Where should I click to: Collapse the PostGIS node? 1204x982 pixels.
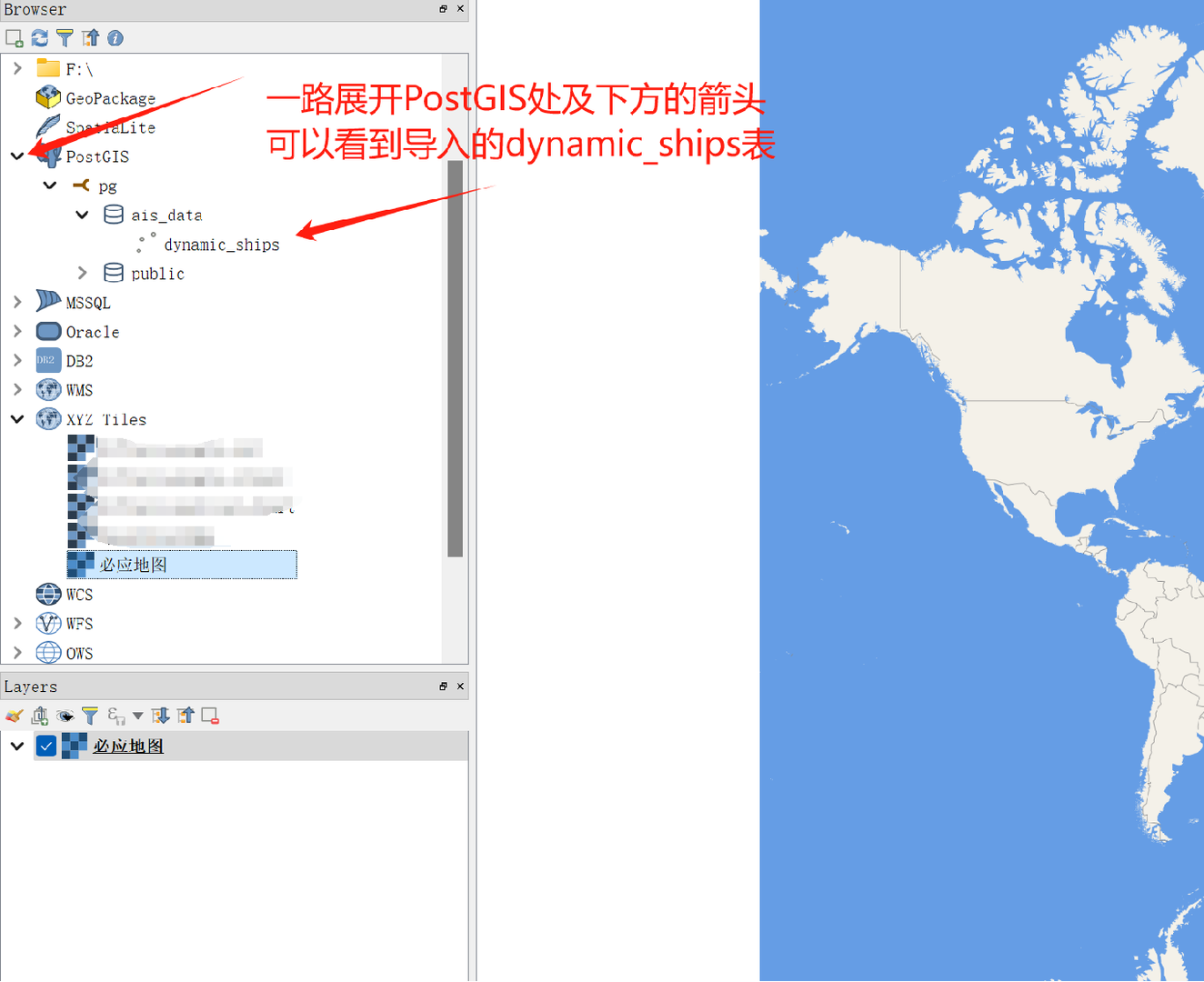point(17,156)
